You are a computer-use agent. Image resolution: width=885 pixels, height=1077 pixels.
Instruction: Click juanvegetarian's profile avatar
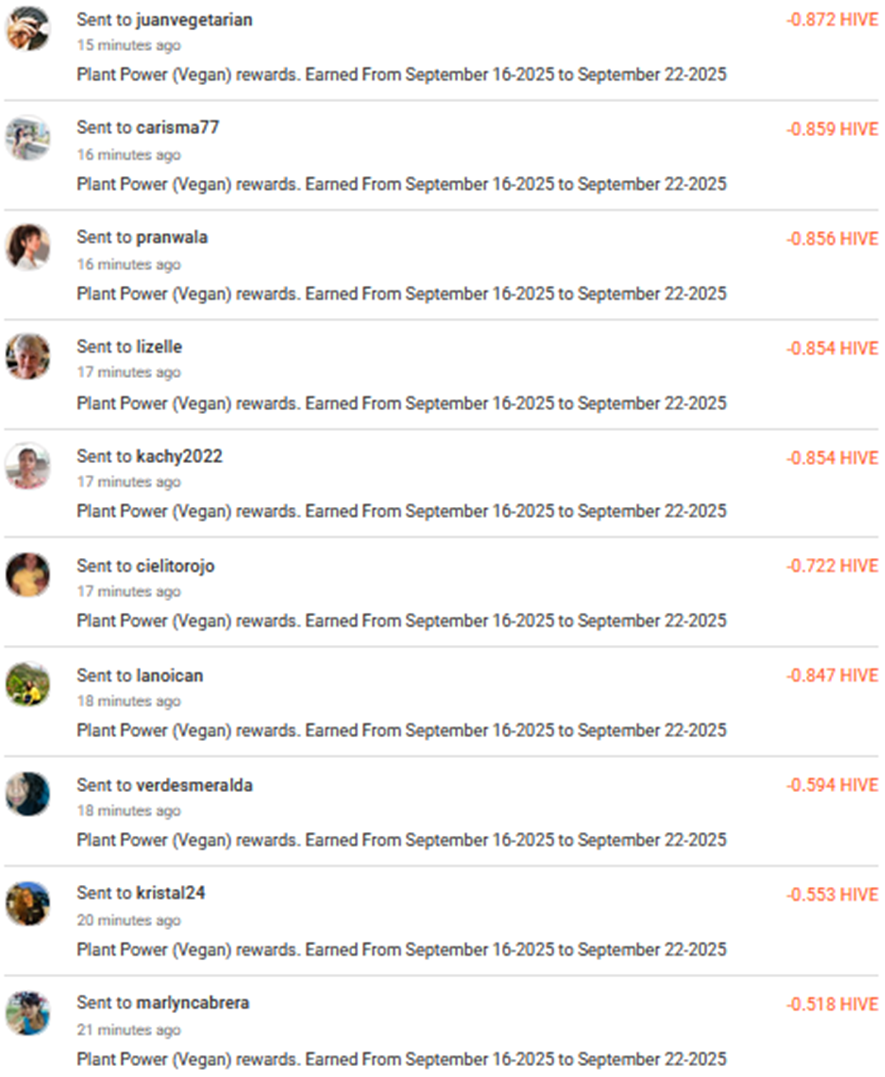(x=27, y=28)
